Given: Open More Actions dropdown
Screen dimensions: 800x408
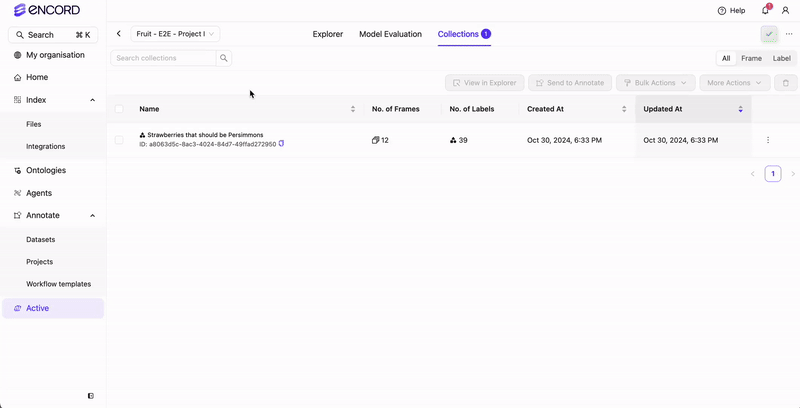Looking at the screenshot, I should pyautogui.click(x=735, y=83).
